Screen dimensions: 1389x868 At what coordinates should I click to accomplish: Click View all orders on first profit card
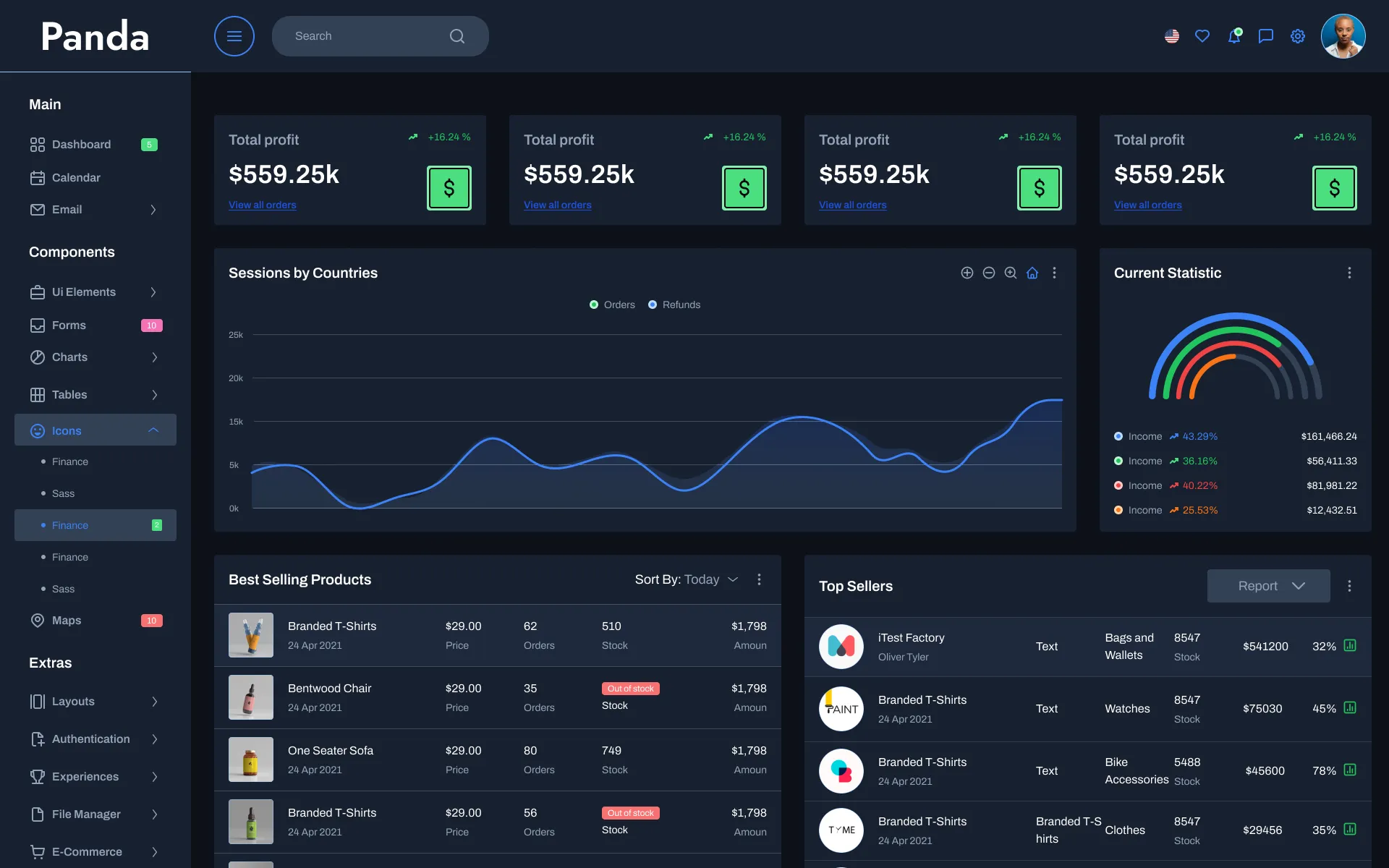(262, 205)
